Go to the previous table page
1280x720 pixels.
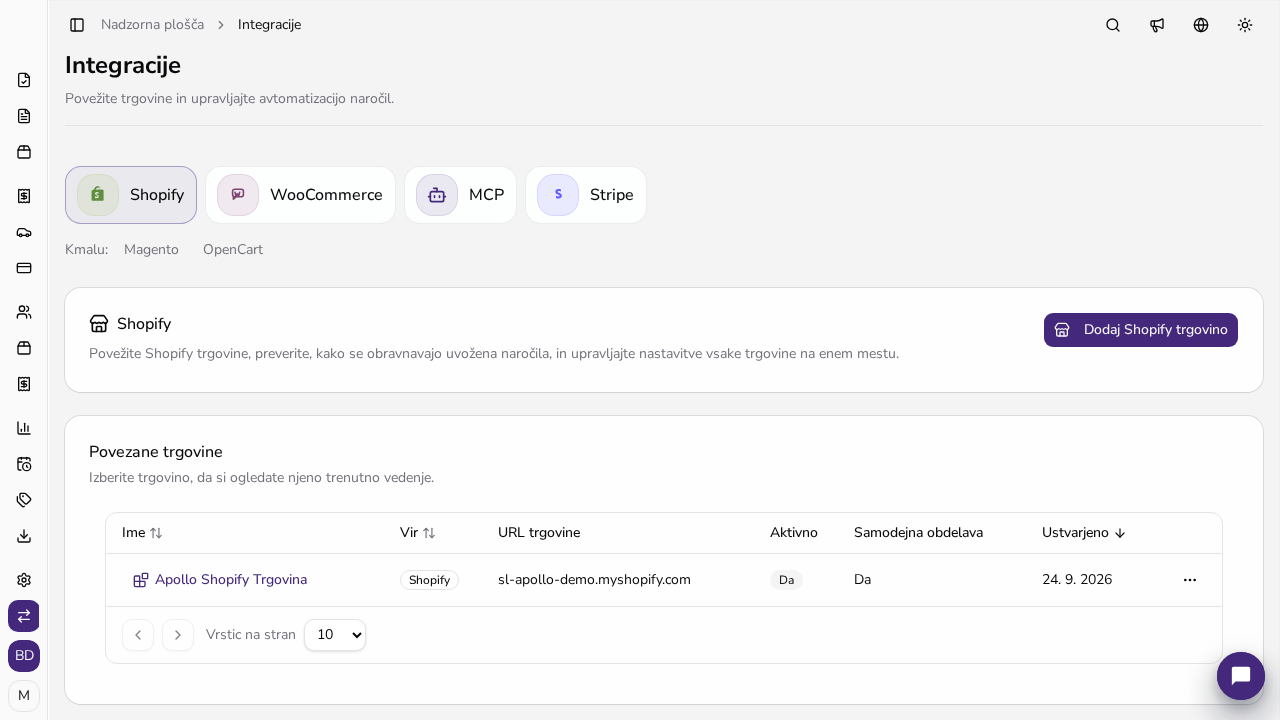point(138,635)
